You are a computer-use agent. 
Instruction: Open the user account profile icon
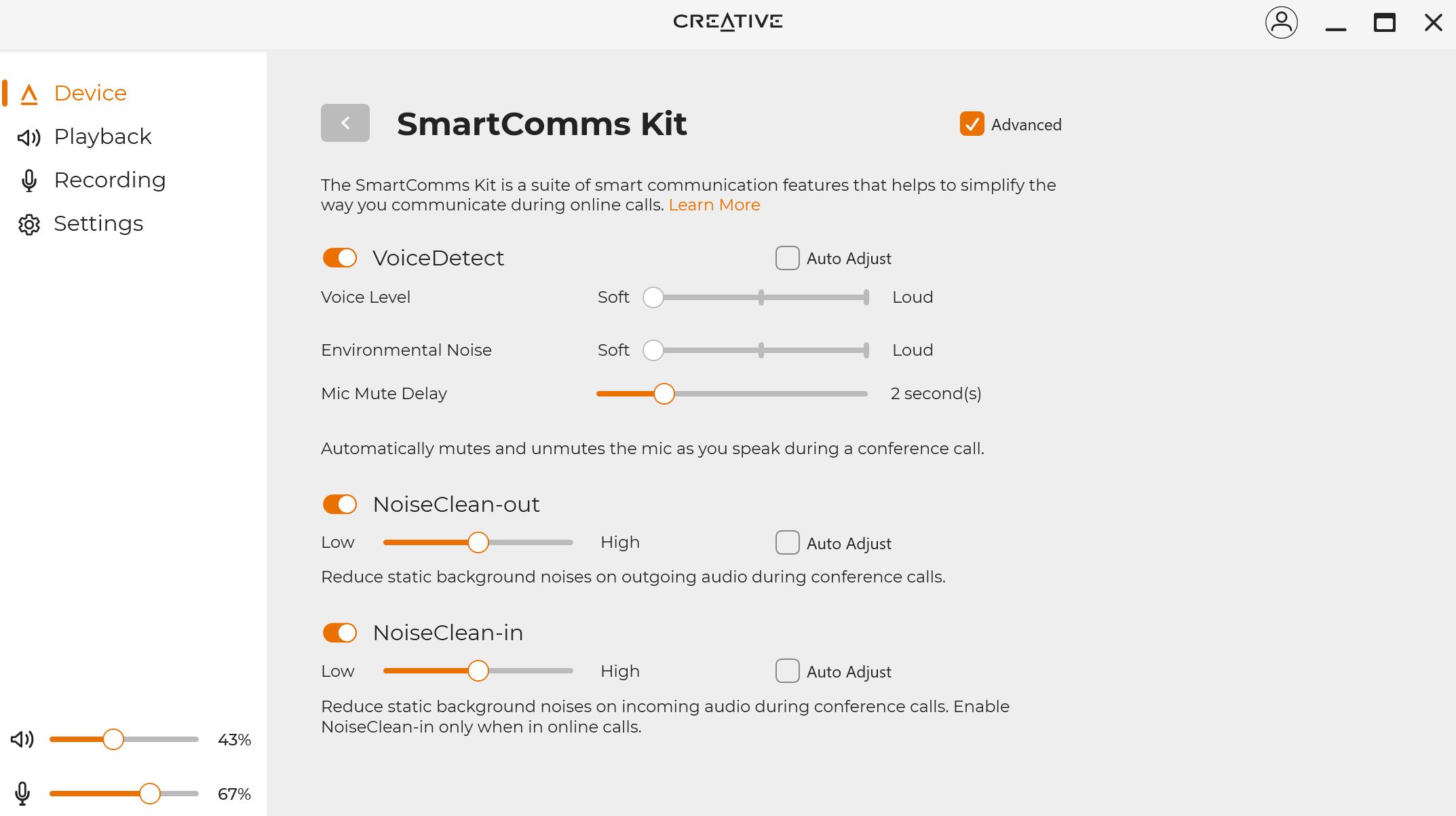pyautogui.click(x=1281, y=22)
